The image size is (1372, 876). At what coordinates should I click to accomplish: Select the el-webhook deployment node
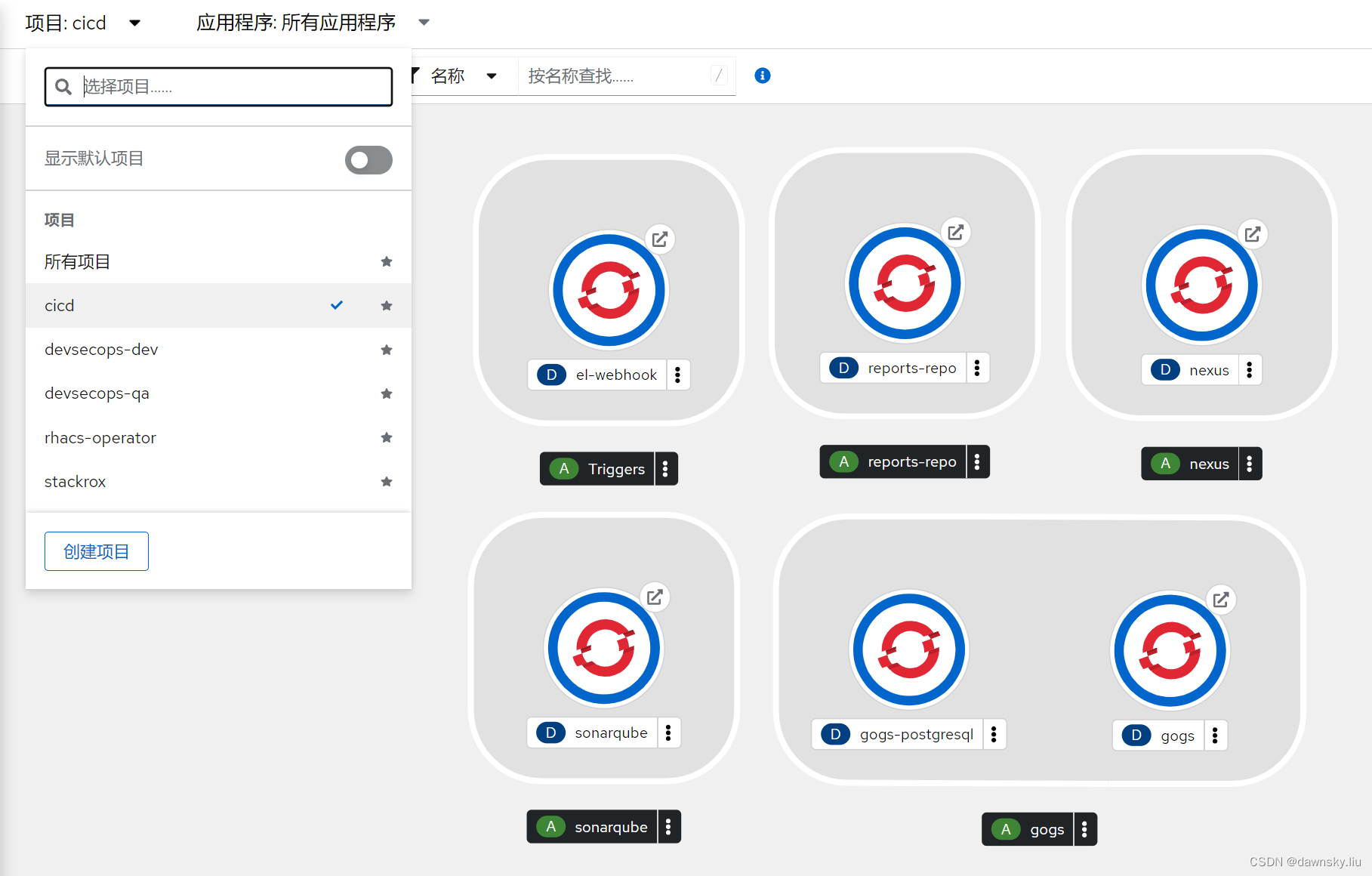point(609,291)
